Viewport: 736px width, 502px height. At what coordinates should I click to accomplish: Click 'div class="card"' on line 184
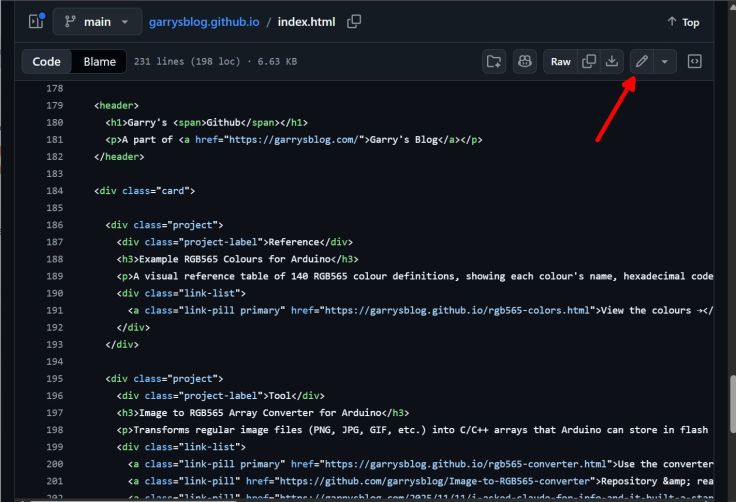145,191
